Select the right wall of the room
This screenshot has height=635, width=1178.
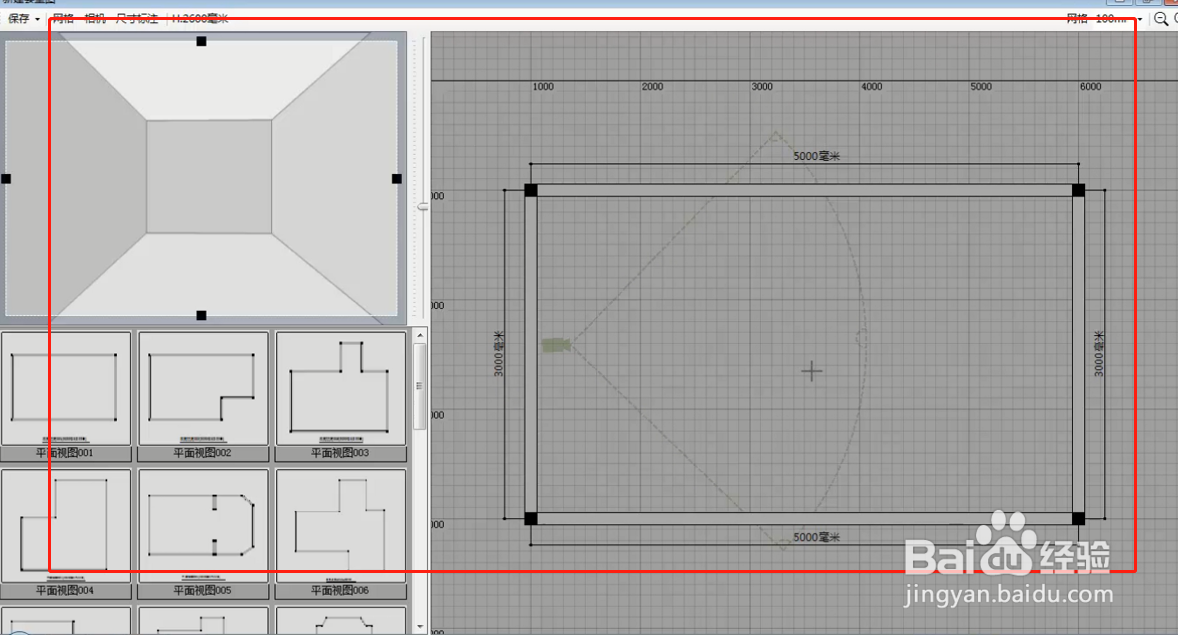1078,354
